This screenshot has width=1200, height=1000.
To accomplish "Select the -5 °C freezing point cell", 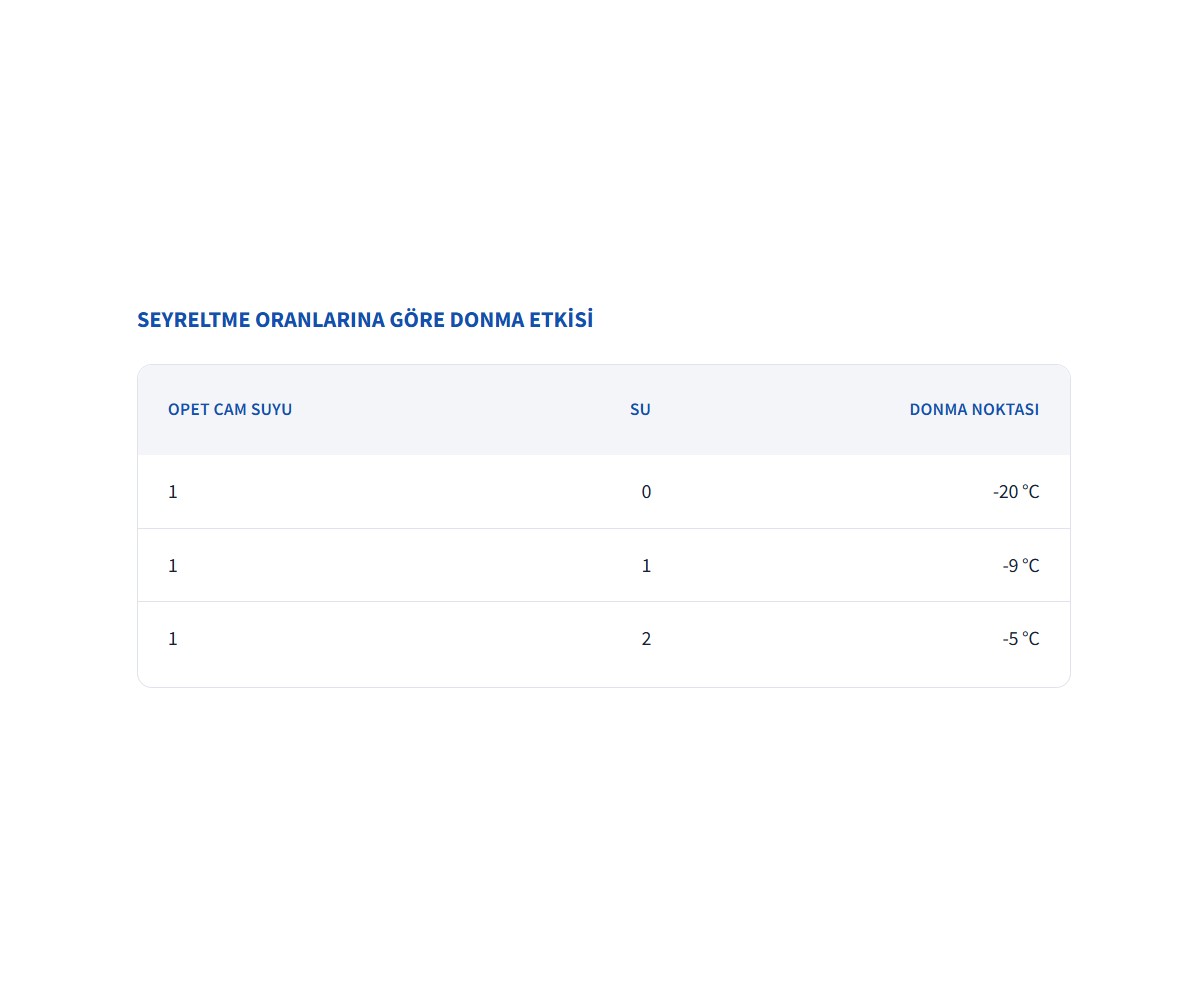I will 1020,639.
